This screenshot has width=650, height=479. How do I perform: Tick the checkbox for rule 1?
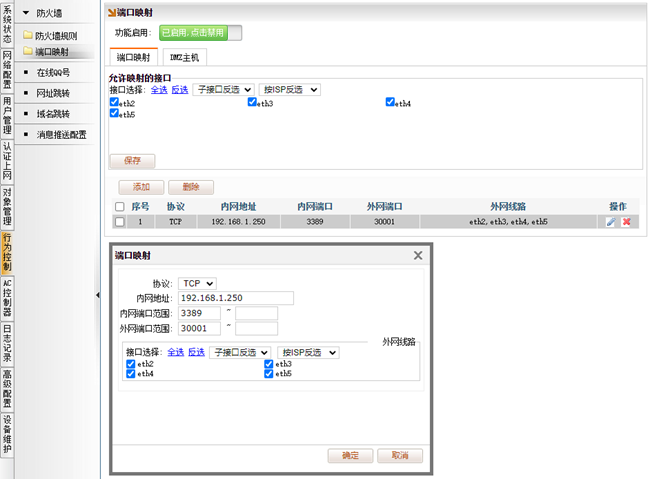tap(120, 222)
